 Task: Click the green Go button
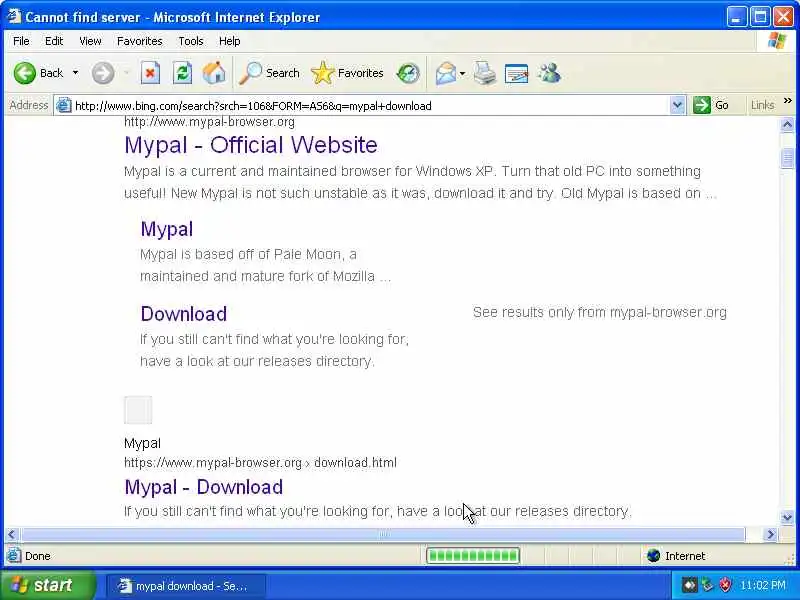pyautogui.click(x=711, y=106)
